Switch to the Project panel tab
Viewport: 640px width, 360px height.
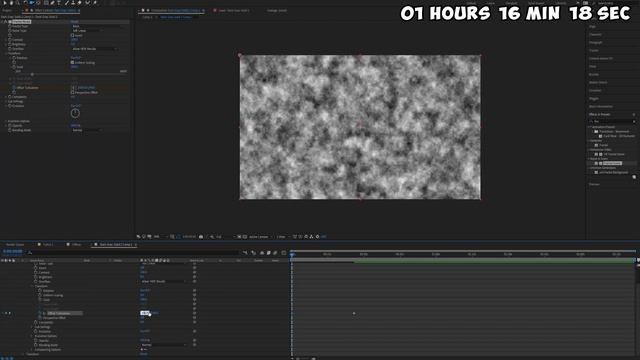pyautogui.click(x=7, y=11)
